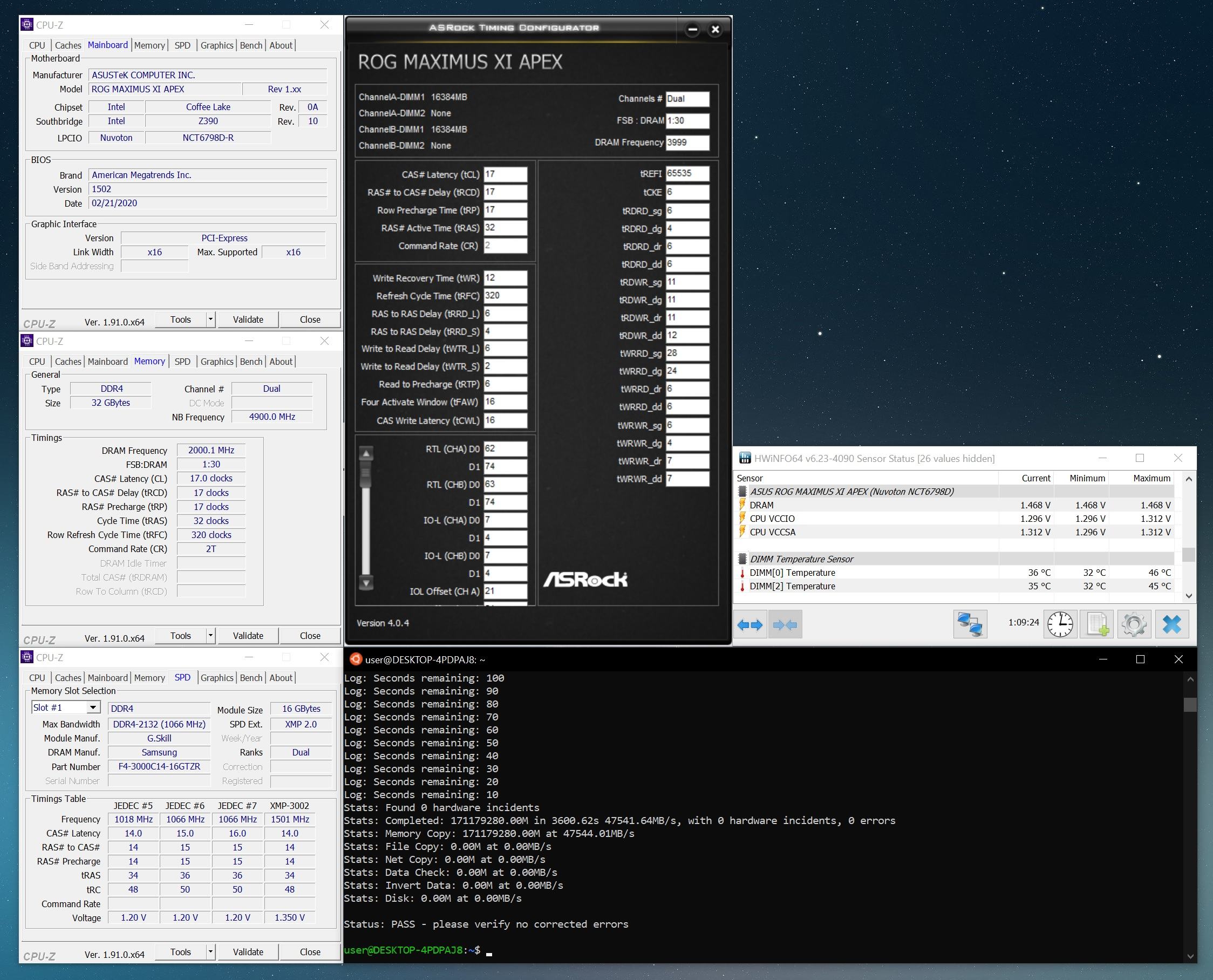Click the HWiNFO collapse columns arrows icon
Viewport: 1213px width, 980px height.
point(785,624)
